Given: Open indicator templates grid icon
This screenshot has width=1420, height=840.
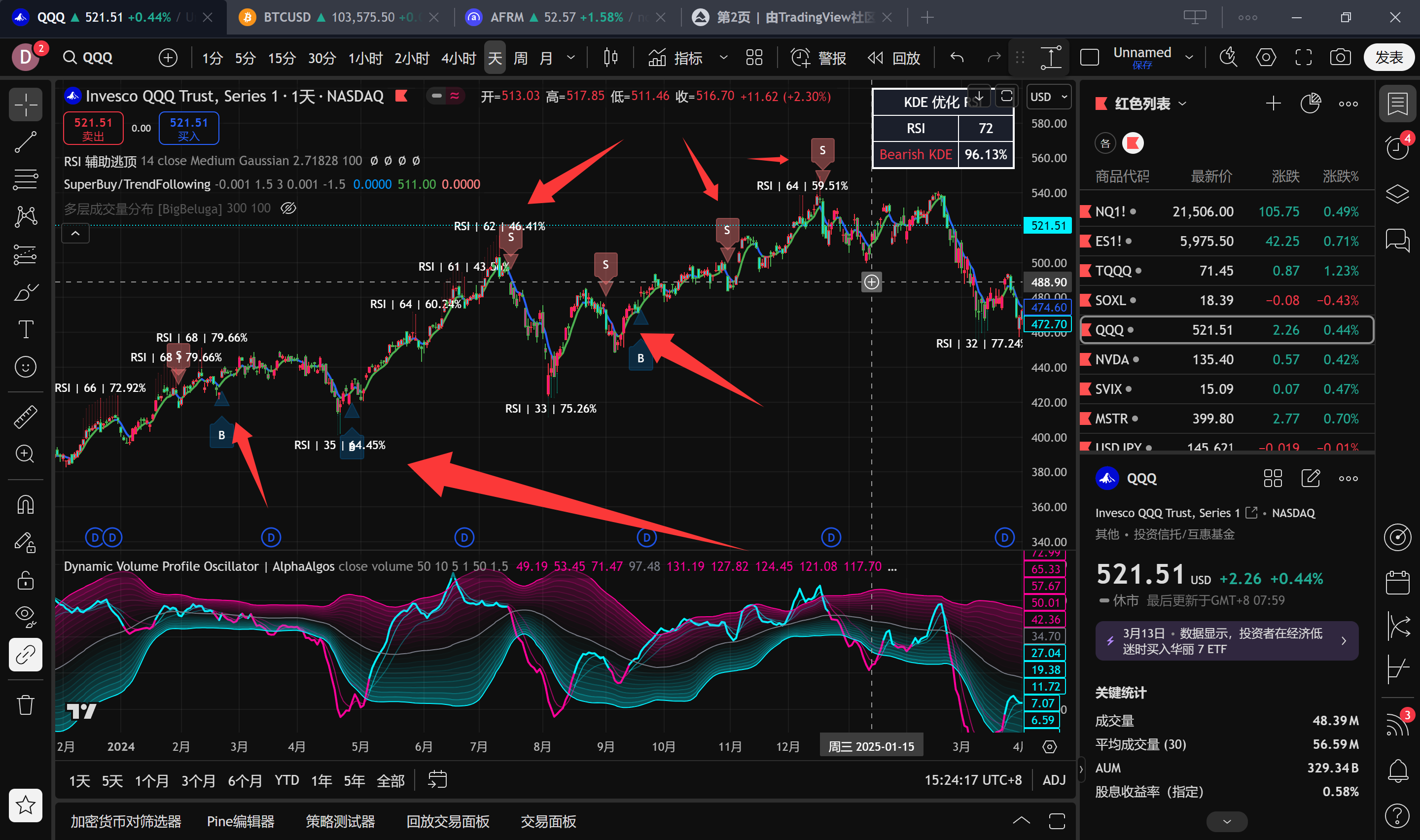Looking at the screenshot, I should point(754,58).
